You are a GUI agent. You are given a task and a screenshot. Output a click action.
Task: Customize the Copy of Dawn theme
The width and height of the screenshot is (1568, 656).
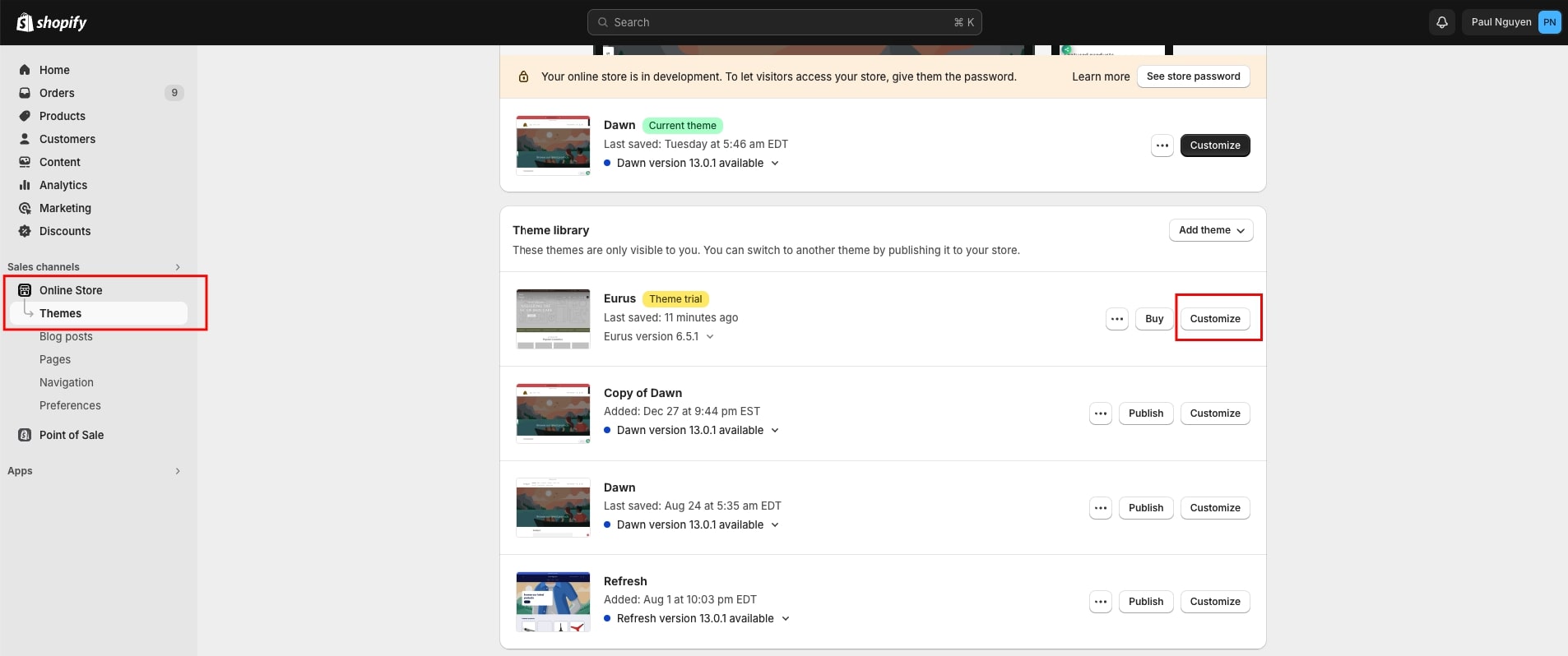[1215, 413]
